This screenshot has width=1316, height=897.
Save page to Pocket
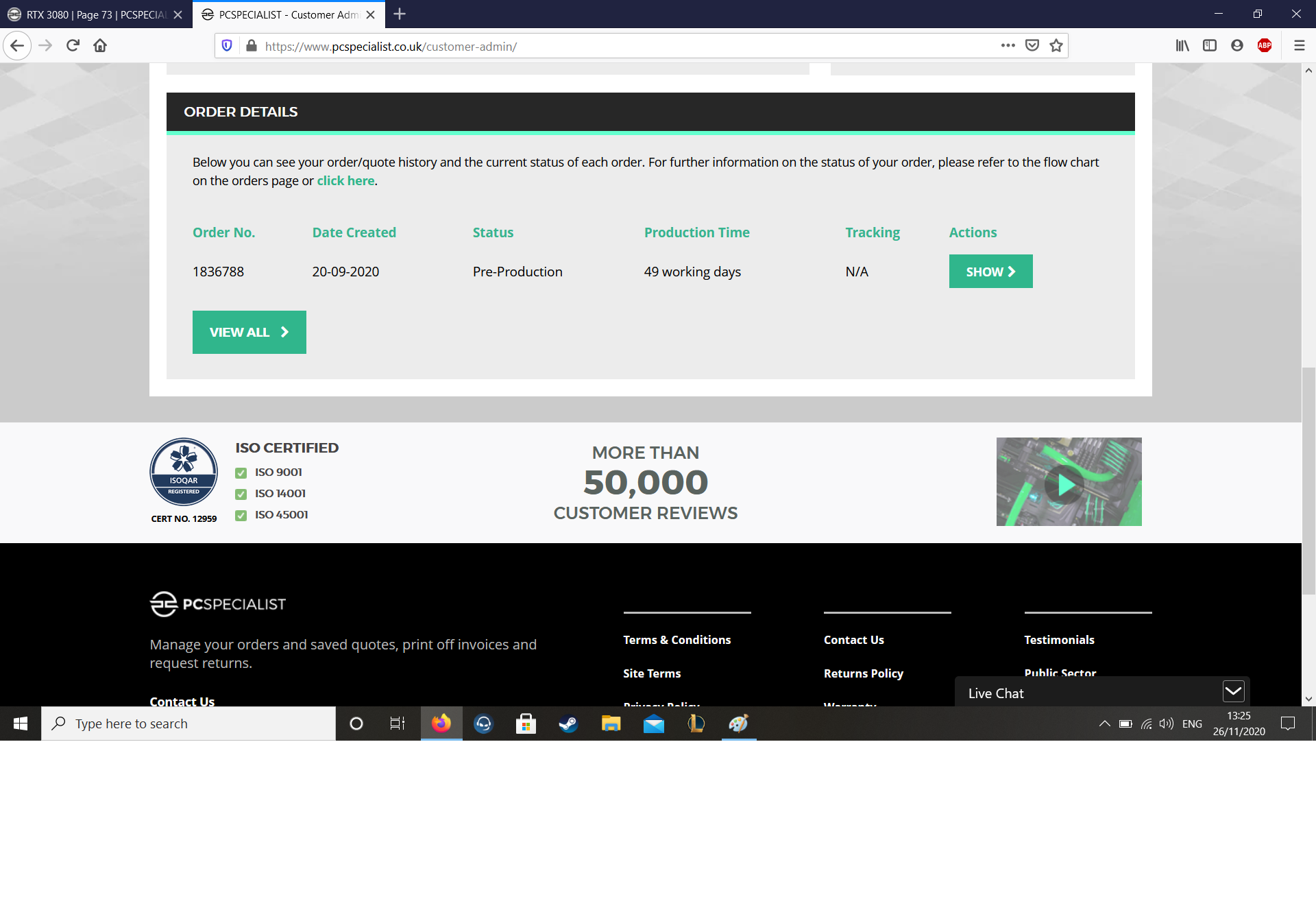(x=1032, y=45)
